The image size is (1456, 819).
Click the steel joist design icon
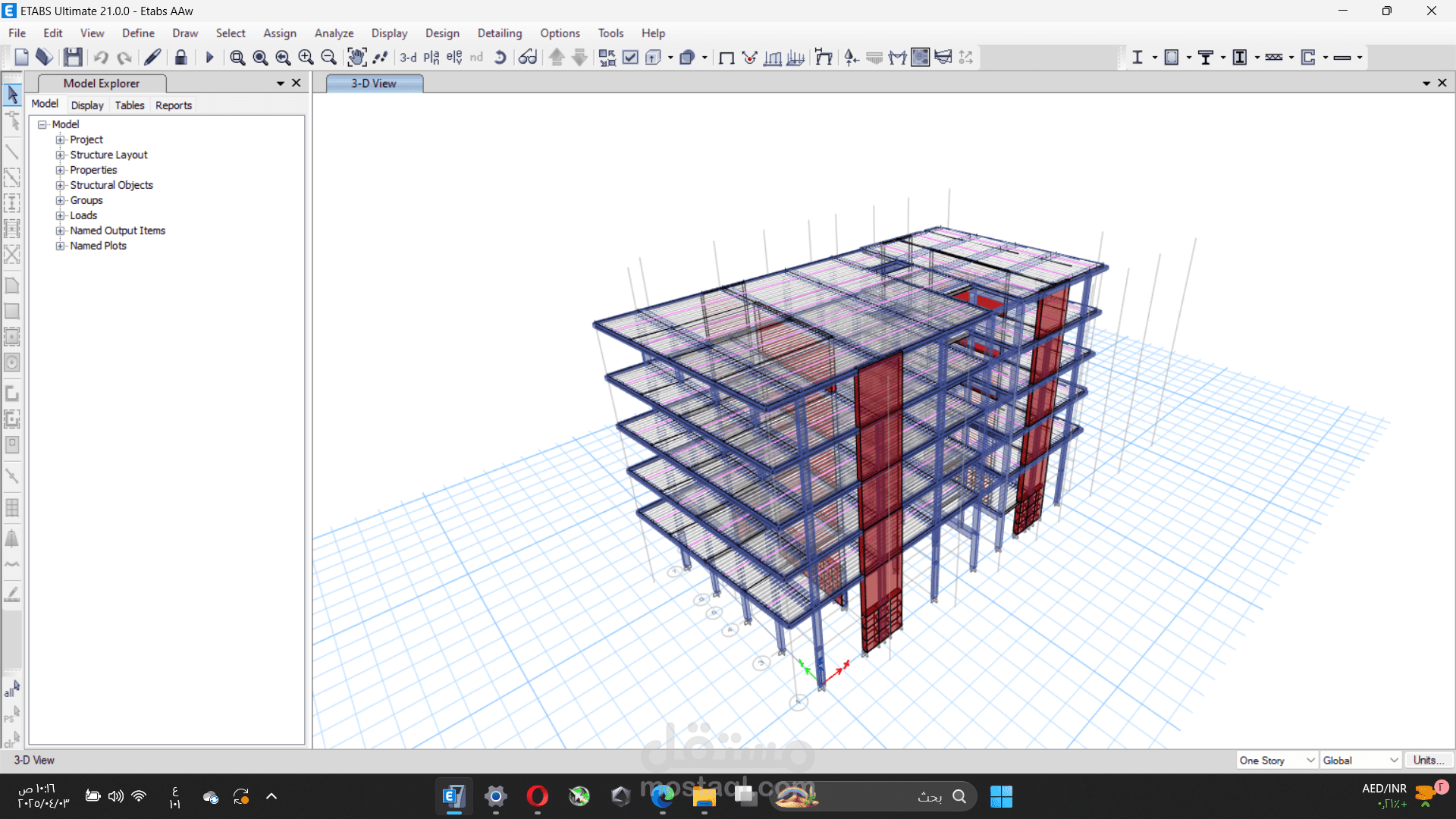(1274, 57)
